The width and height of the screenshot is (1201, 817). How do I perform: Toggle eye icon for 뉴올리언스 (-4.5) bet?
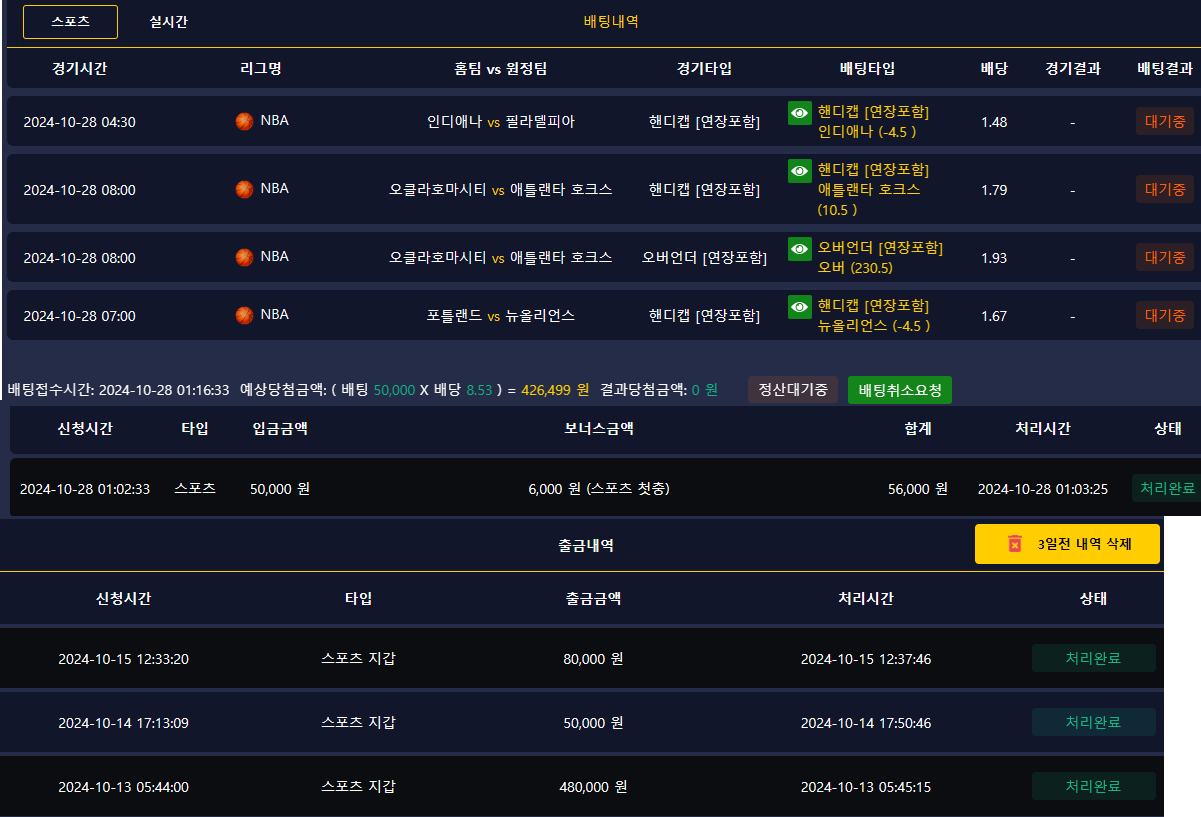799,306
